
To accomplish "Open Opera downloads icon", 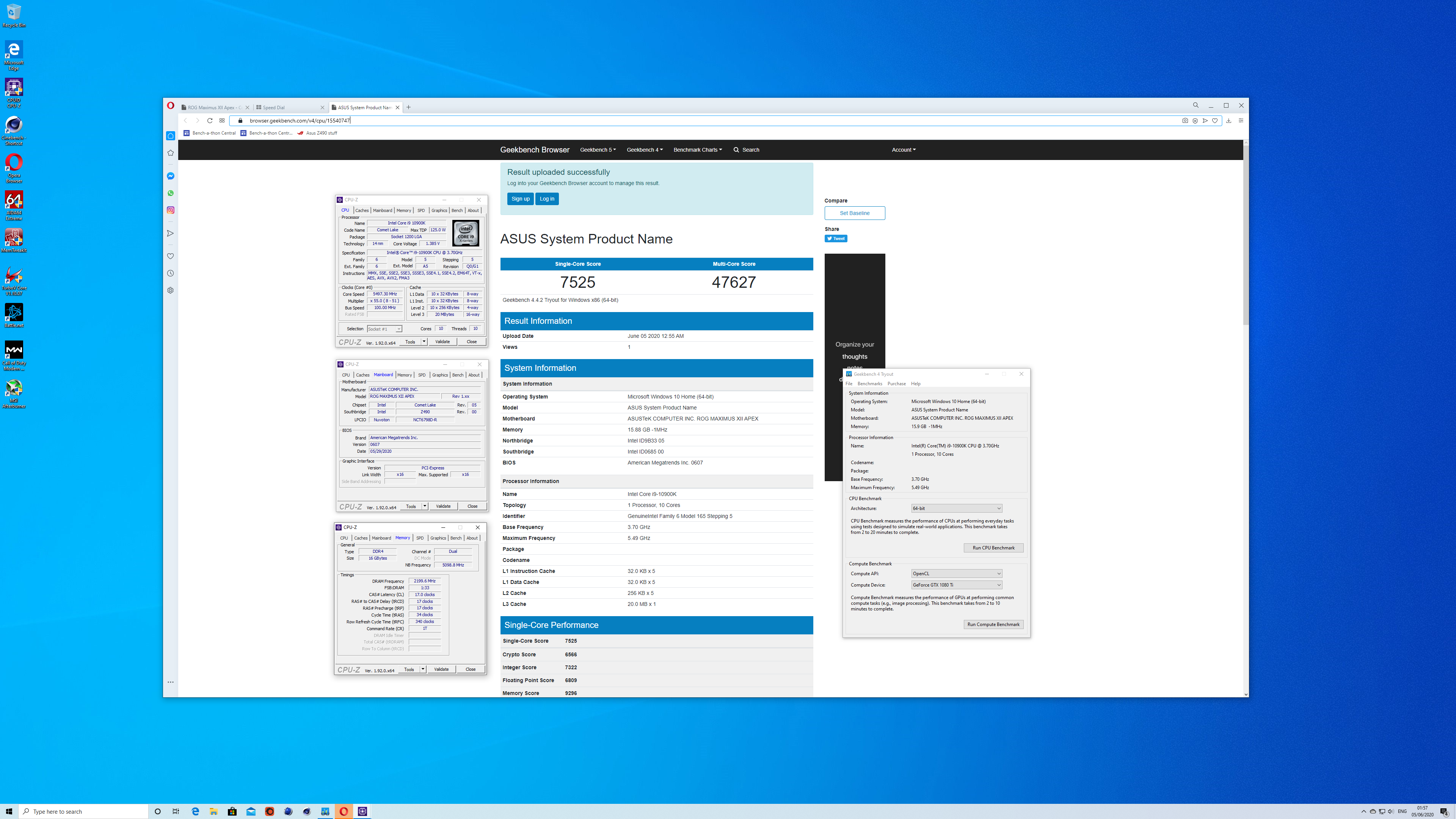I will [x=1229, y=121].
